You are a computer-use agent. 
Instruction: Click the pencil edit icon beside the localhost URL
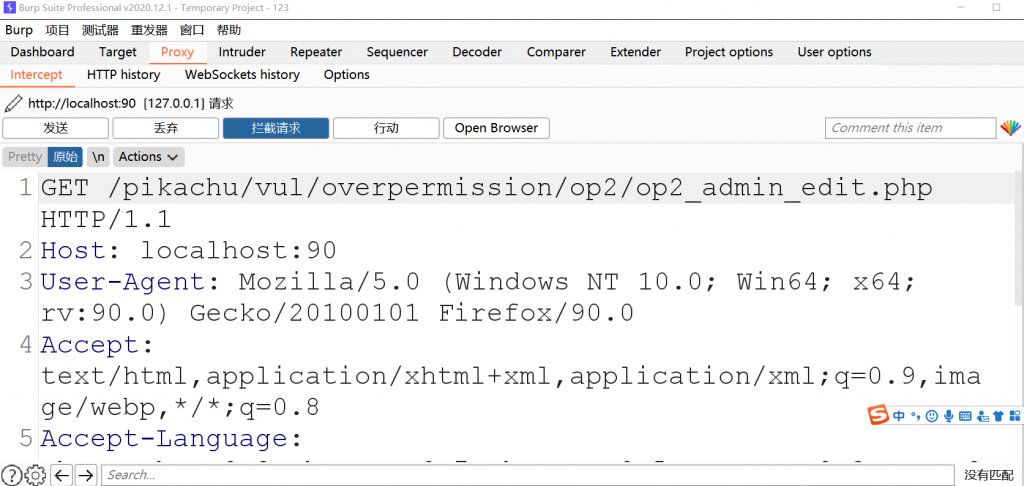click(12, 103)
